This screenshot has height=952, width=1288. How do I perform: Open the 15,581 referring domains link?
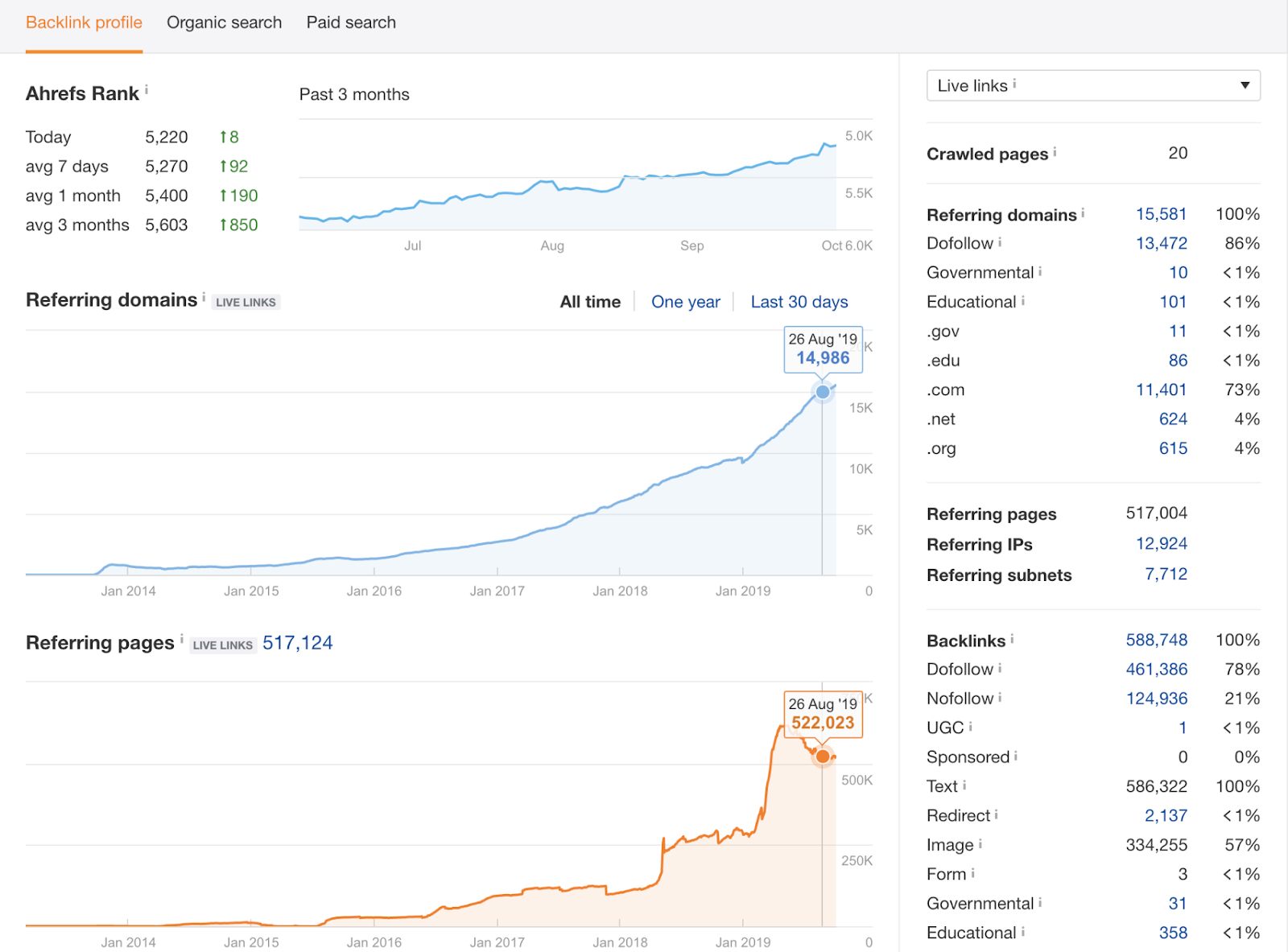click(x=1161, y=214)
